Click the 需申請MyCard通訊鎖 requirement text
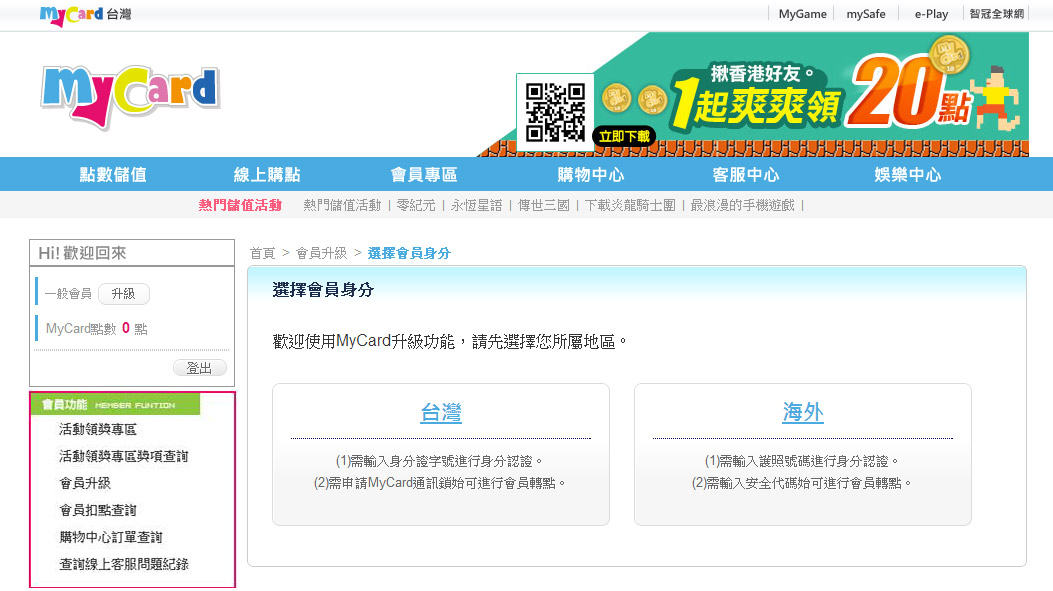The height and width of the screenshot is (591, 1053). coord(439,483)
